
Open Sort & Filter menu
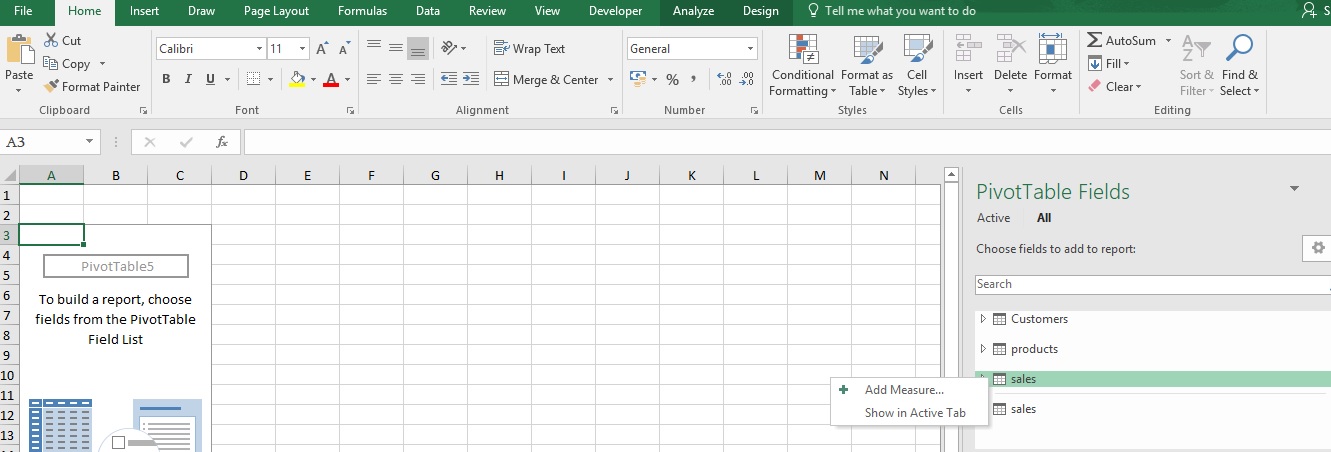(x=1196, y=66)
